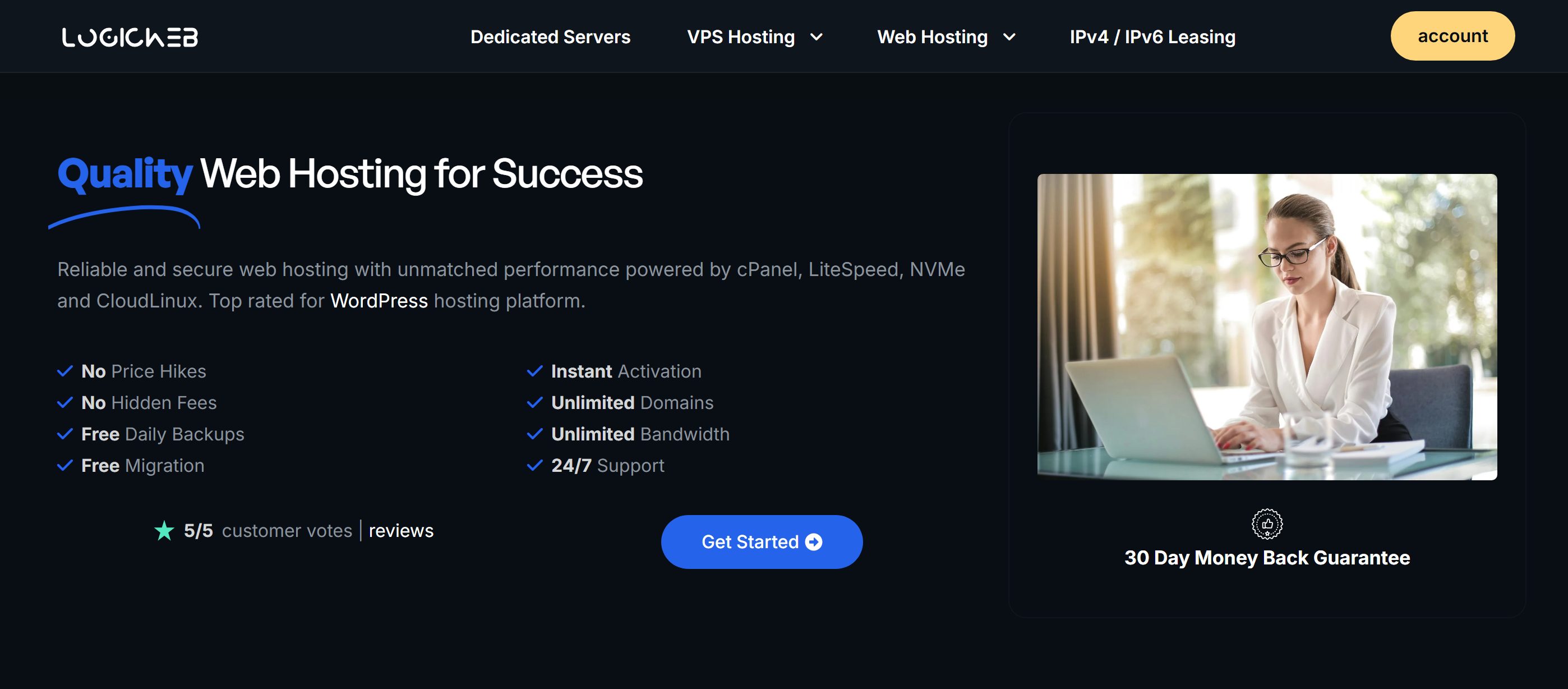
Task: Click the woman with laptop photo
Action: point(1267,327)
